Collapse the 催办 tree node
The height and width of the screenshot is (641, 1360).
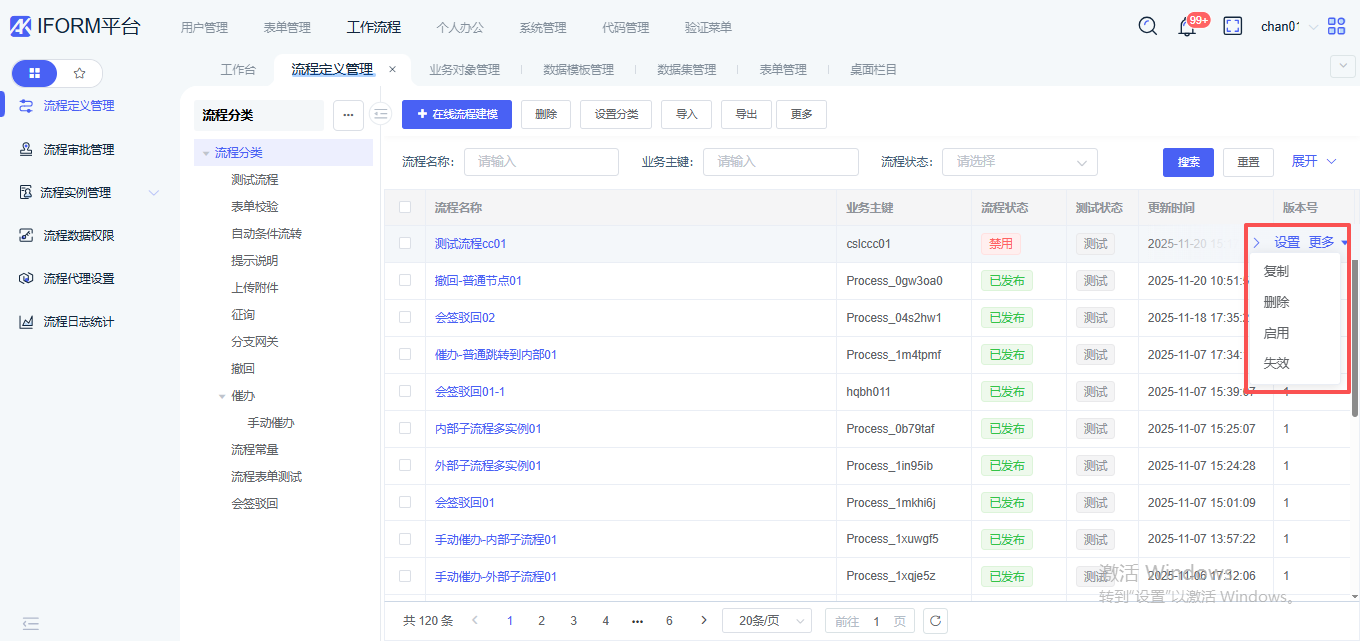point(222,396)
